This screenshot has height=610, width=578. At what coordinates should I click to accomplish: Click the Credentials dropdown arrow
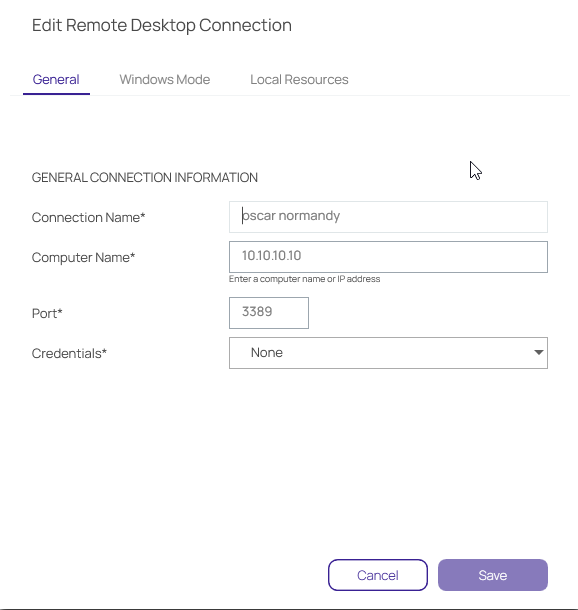pos(538,352)
